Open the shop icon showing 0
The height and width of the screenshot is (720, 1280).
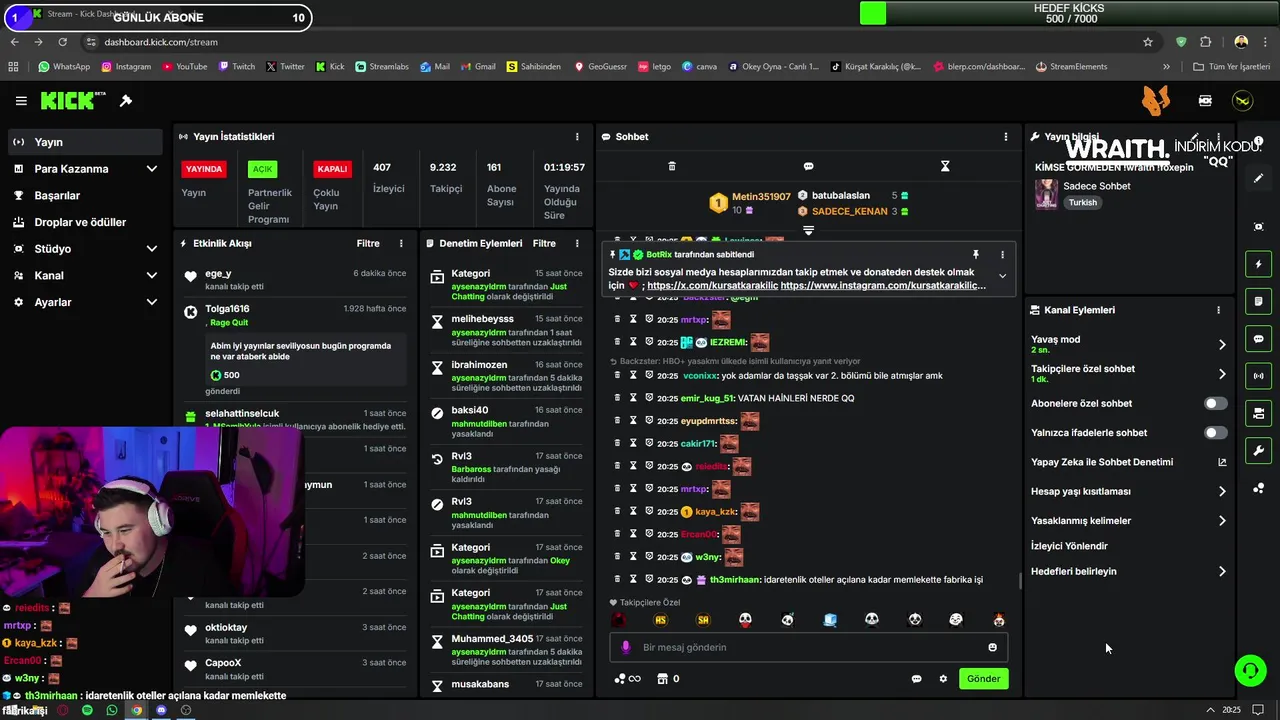(668, 679)
